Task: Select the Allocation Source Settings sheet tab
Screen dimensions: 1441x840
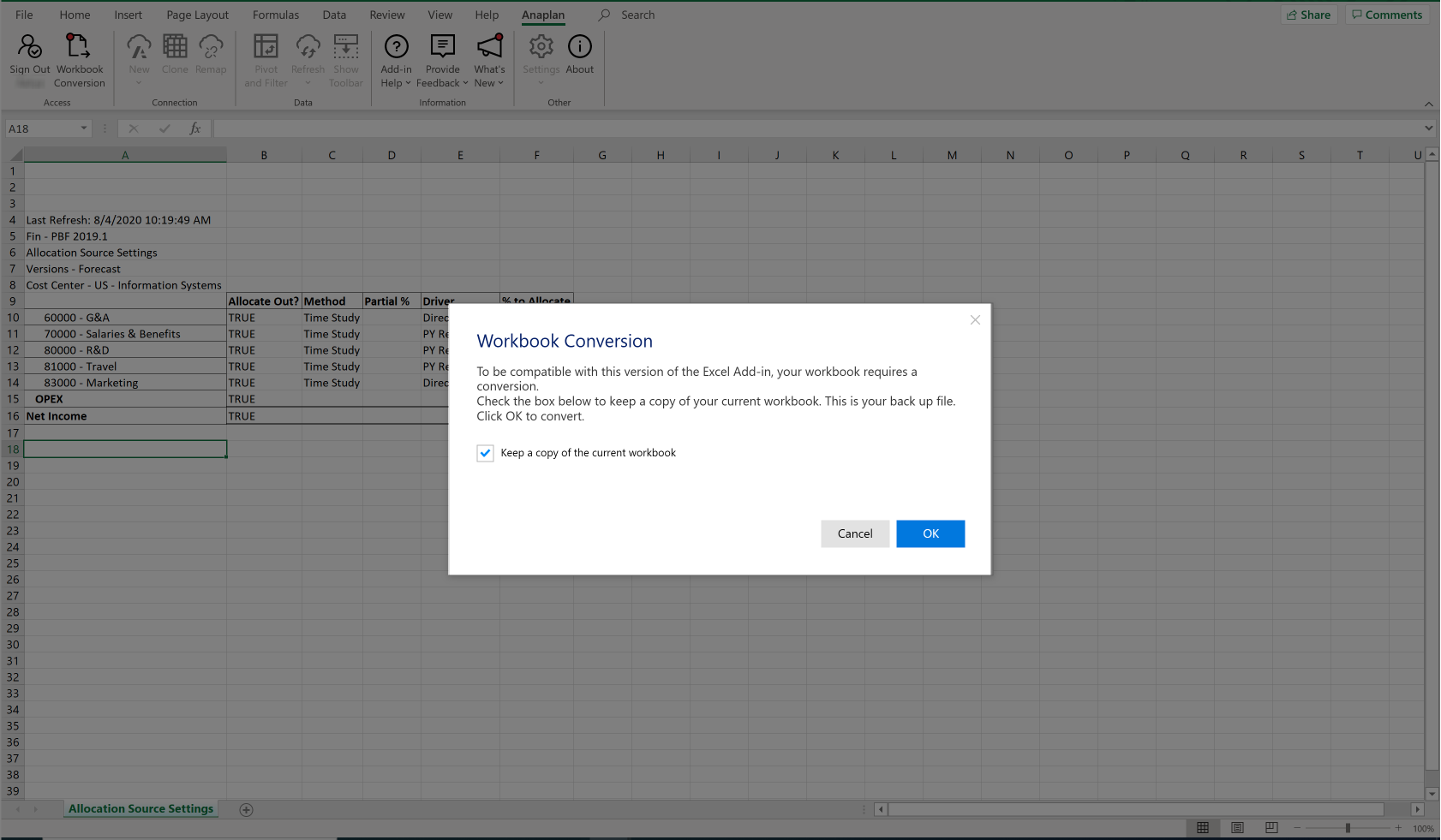Action: tap(141, 808)
